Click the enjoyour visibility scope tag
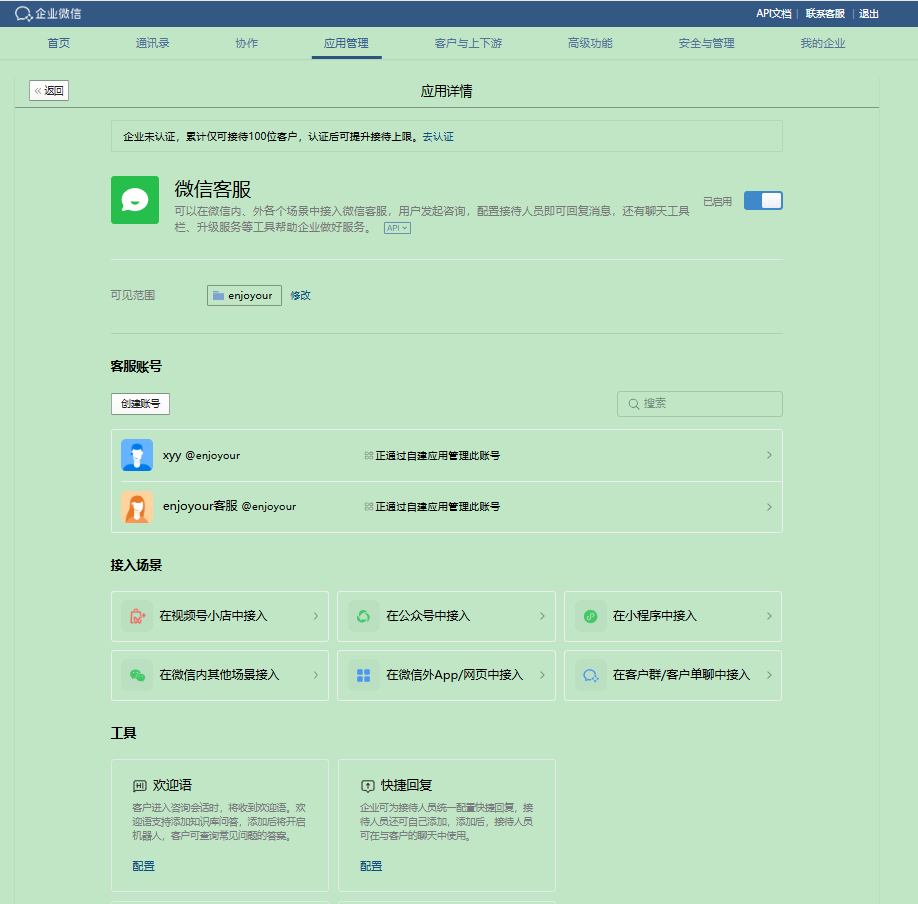The width and height of the screenshot is (918, 904). [244, 295]
